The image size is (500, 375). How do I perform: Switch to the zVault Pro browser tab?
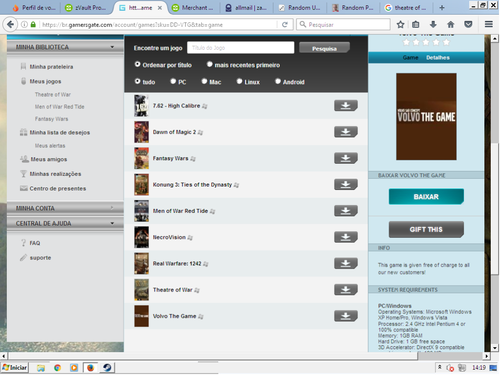[x=86, y=8]
